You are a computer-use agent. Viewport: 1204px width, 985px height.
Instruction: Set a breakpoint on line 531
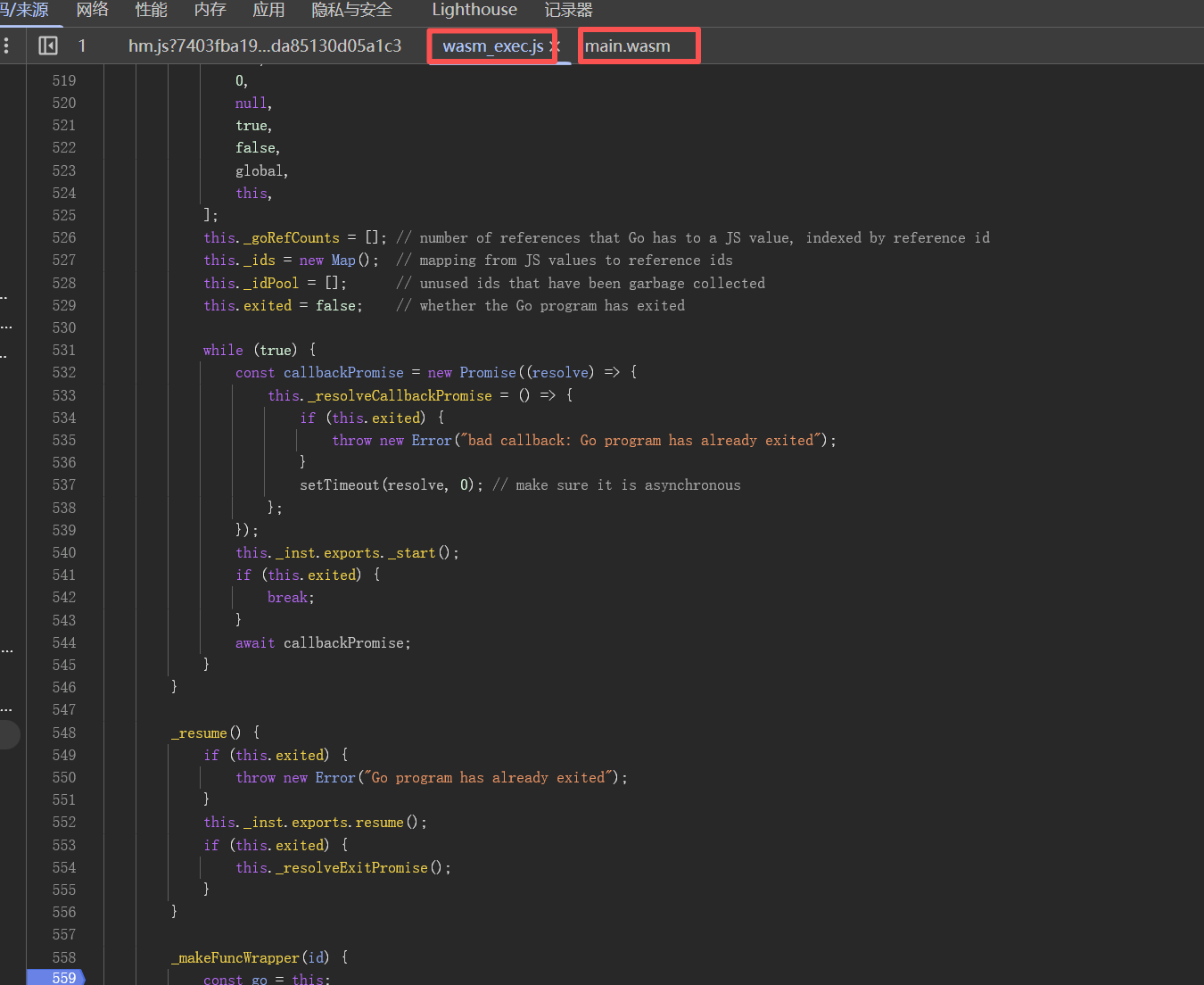pos(63,350)
